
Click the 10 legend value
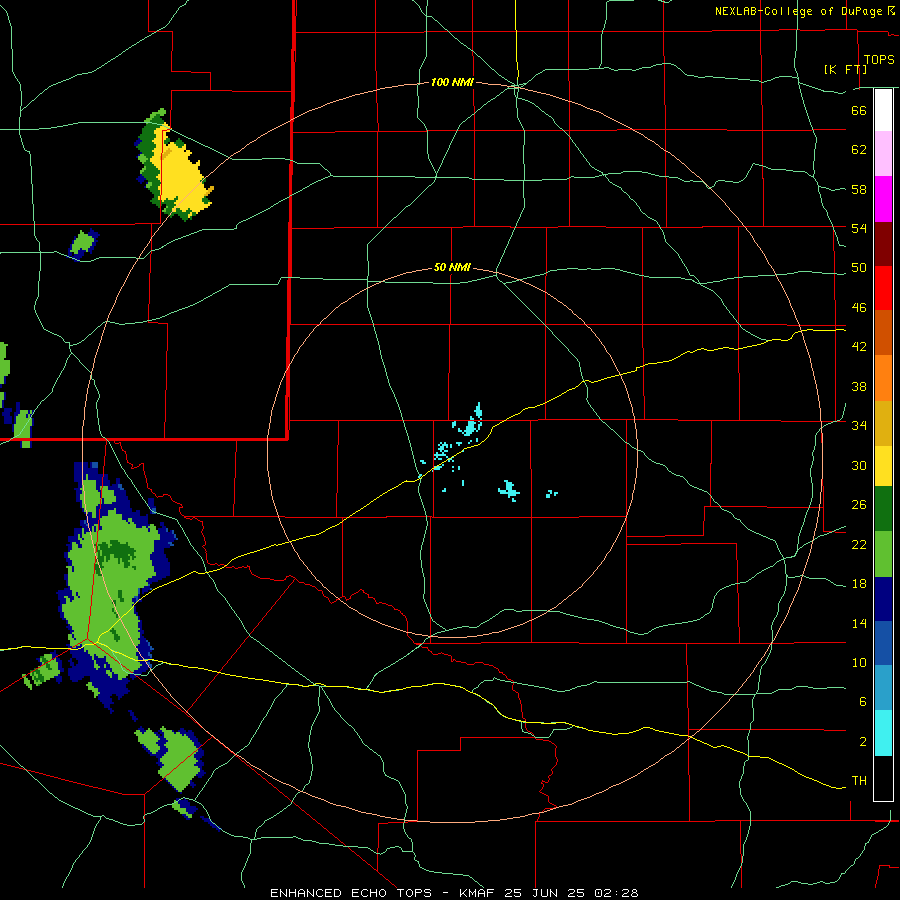(x=859, y=662)
